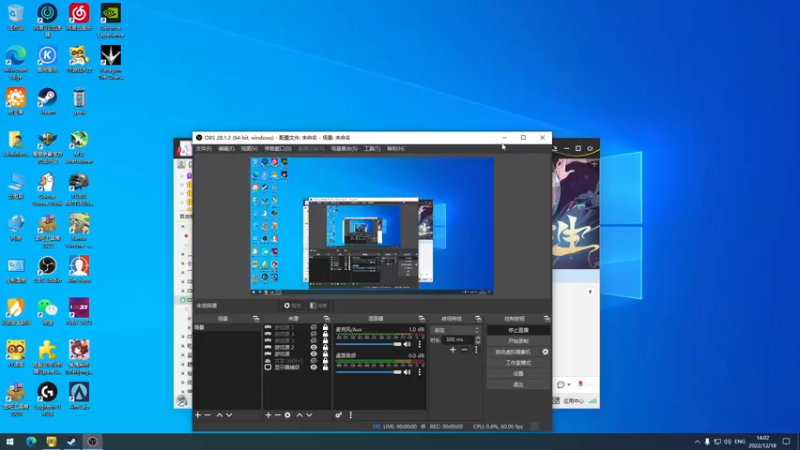Image resolution: width=800 pixels, height=450 pixels.
Task: Hide the 游戏源 2 source via eye icon
Action: tap(314, 347)
